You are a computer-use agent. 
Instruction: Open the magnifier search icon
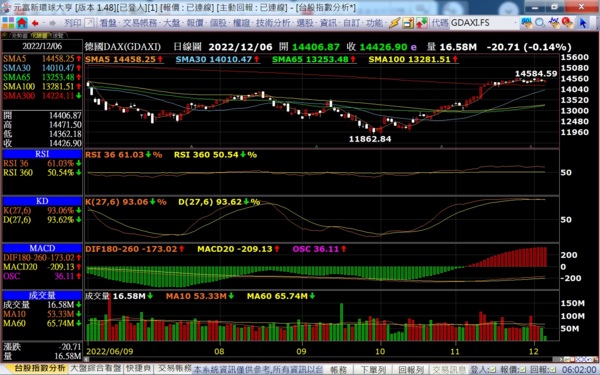(x=540, y=23)
